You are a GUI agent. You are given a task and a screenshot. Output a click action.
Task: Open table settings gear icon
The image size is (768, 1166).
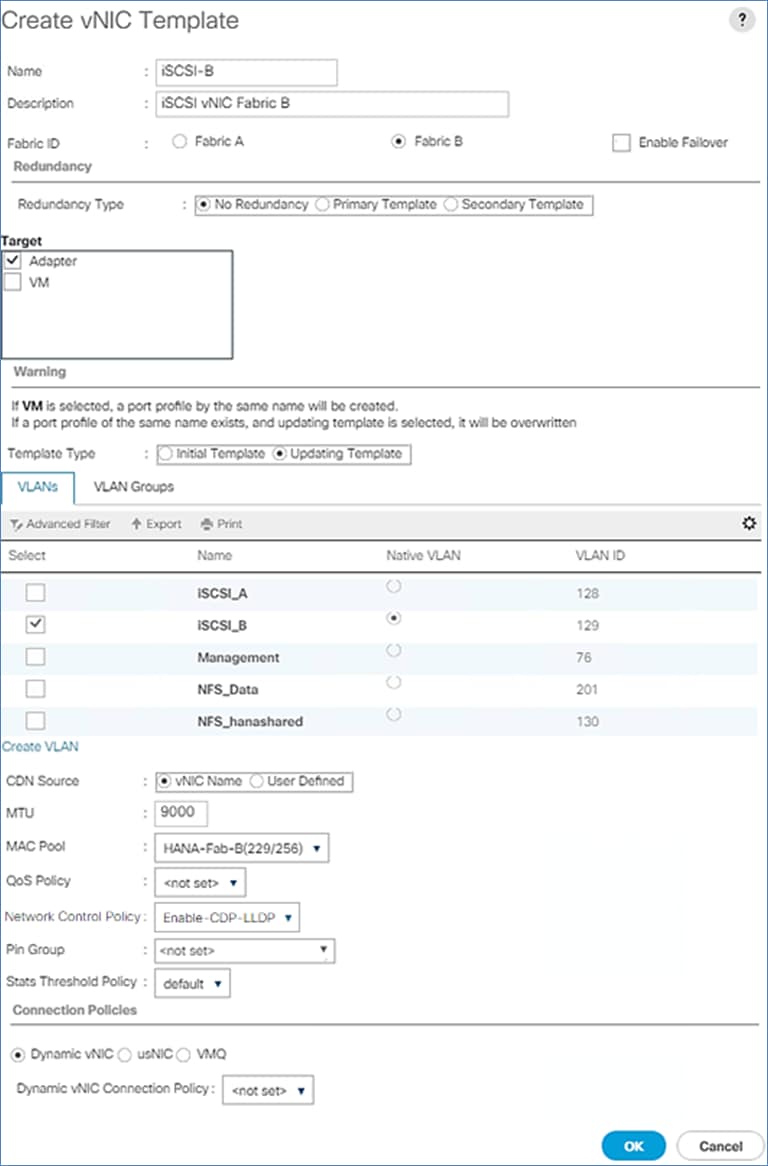(x=749, y=524)
